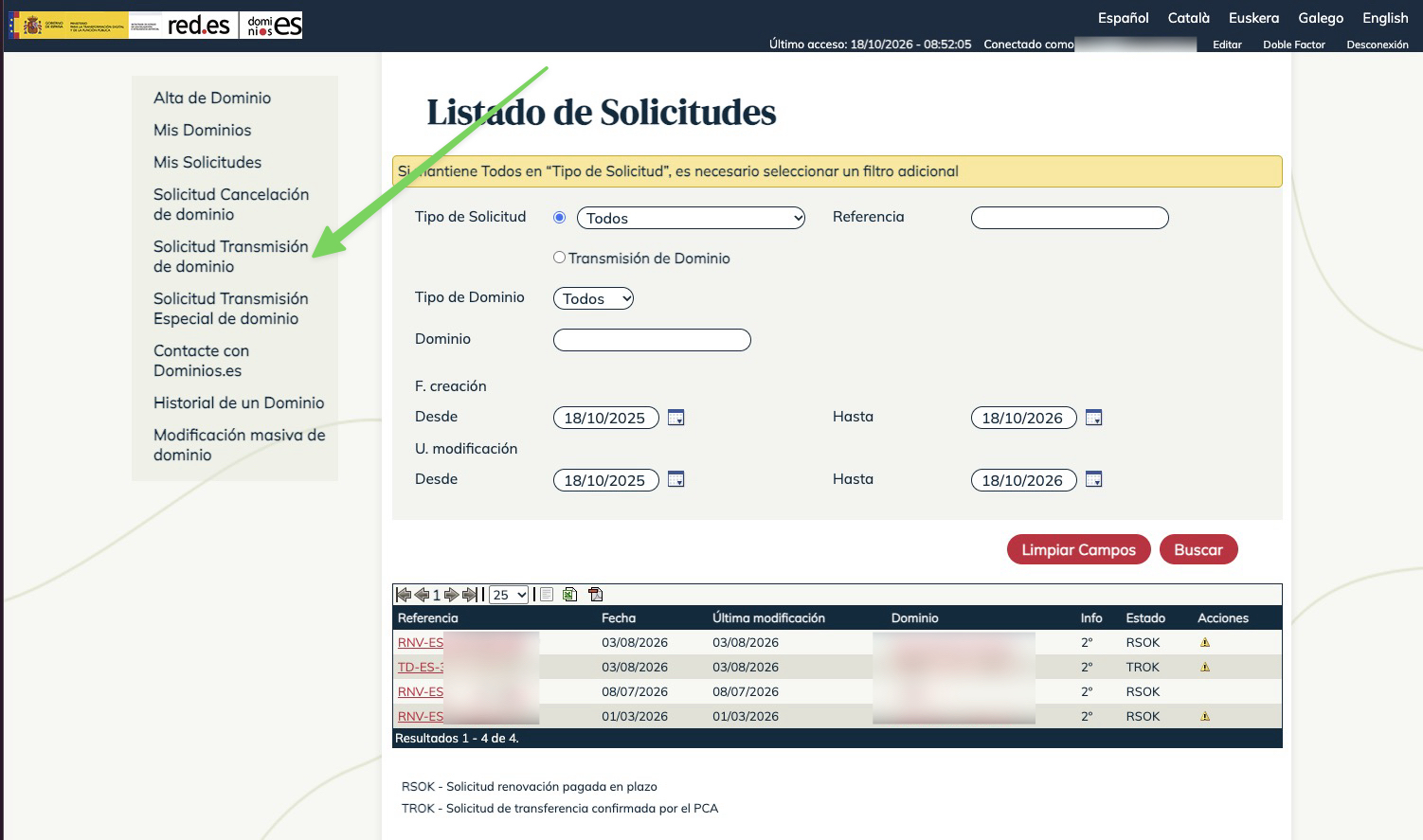The width and height of the screenshot is (1423, 840).
Task: Sort by Última modificación column header
Action: click(768, 617)
